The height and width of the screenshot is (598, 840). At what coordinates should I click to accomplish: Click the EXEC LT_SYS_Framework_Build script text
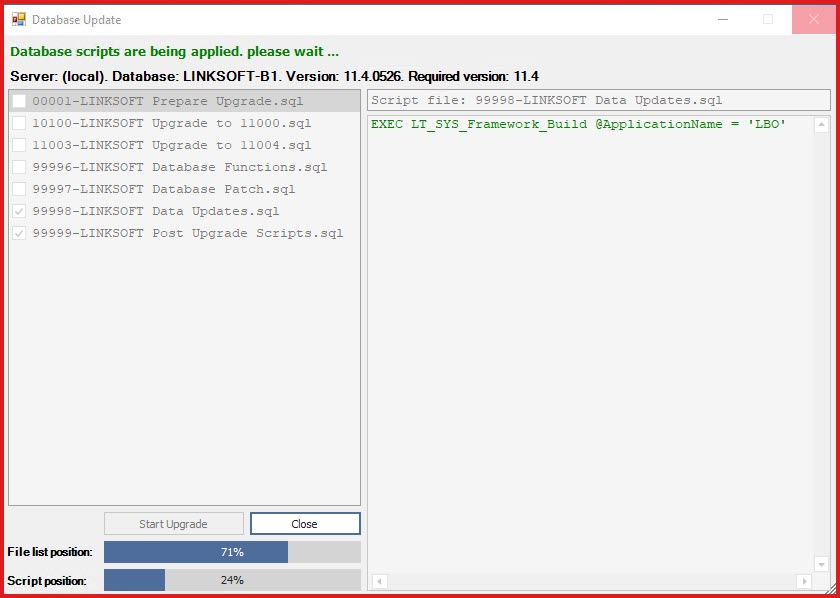pos(578,124)
